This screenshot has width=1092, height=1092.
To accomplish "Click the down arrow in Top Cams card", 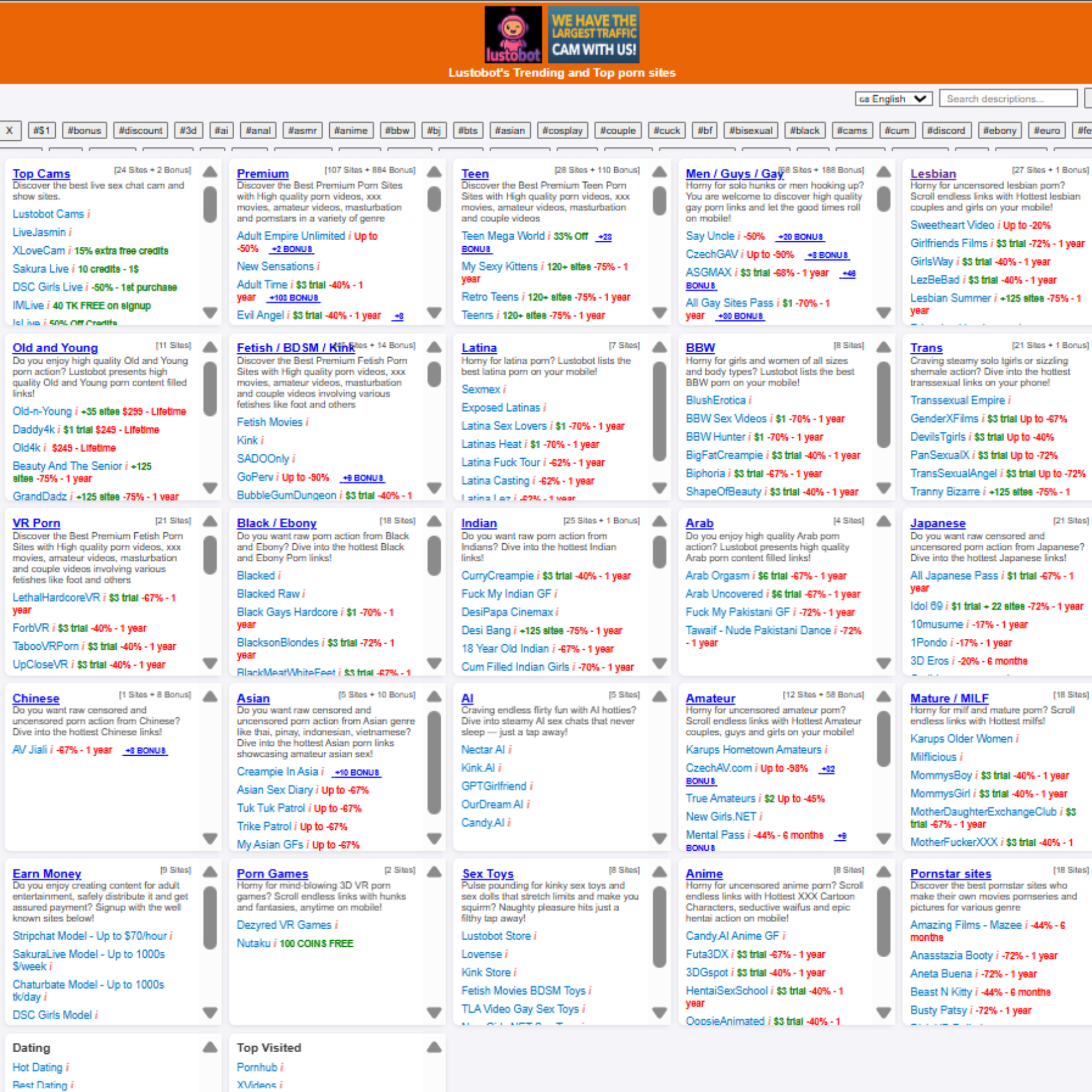I will [x=210, y=312].
